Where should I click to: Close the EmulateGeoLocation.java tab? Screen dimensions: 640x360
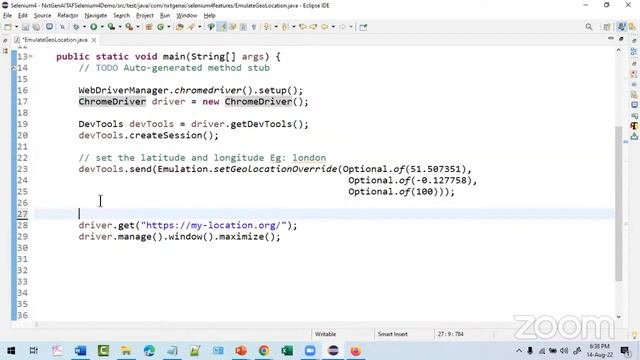(x=94, y=40)
